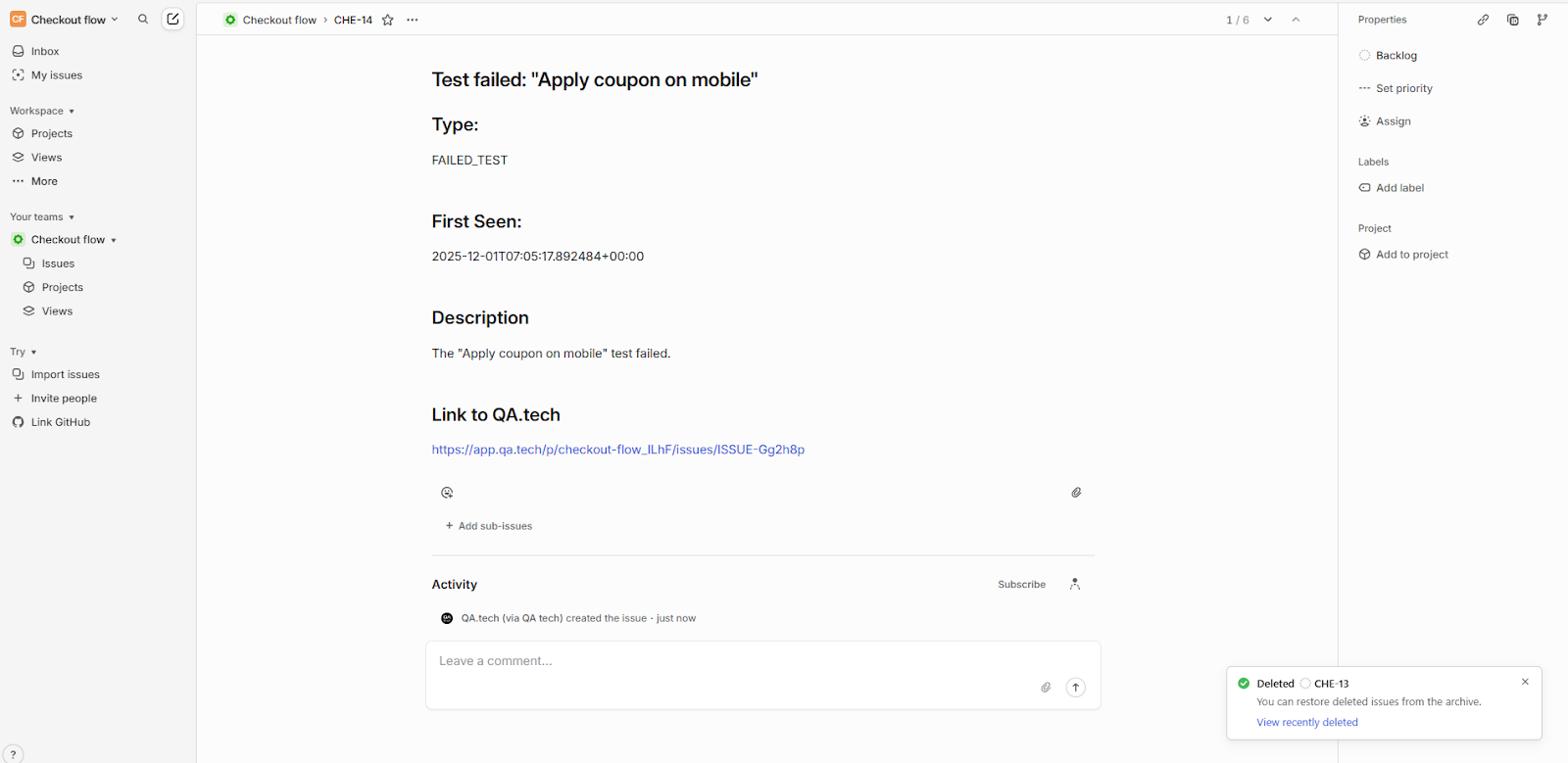
Task: Open the Backlog status dropdown
Action: tap(1396, 56)
